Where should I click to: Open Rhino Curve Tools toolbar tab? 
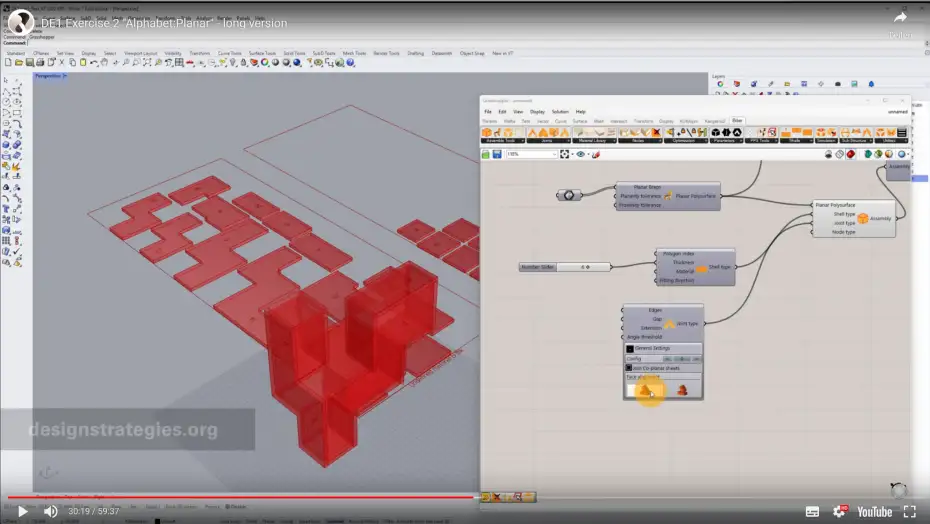[x=230, y=53]
